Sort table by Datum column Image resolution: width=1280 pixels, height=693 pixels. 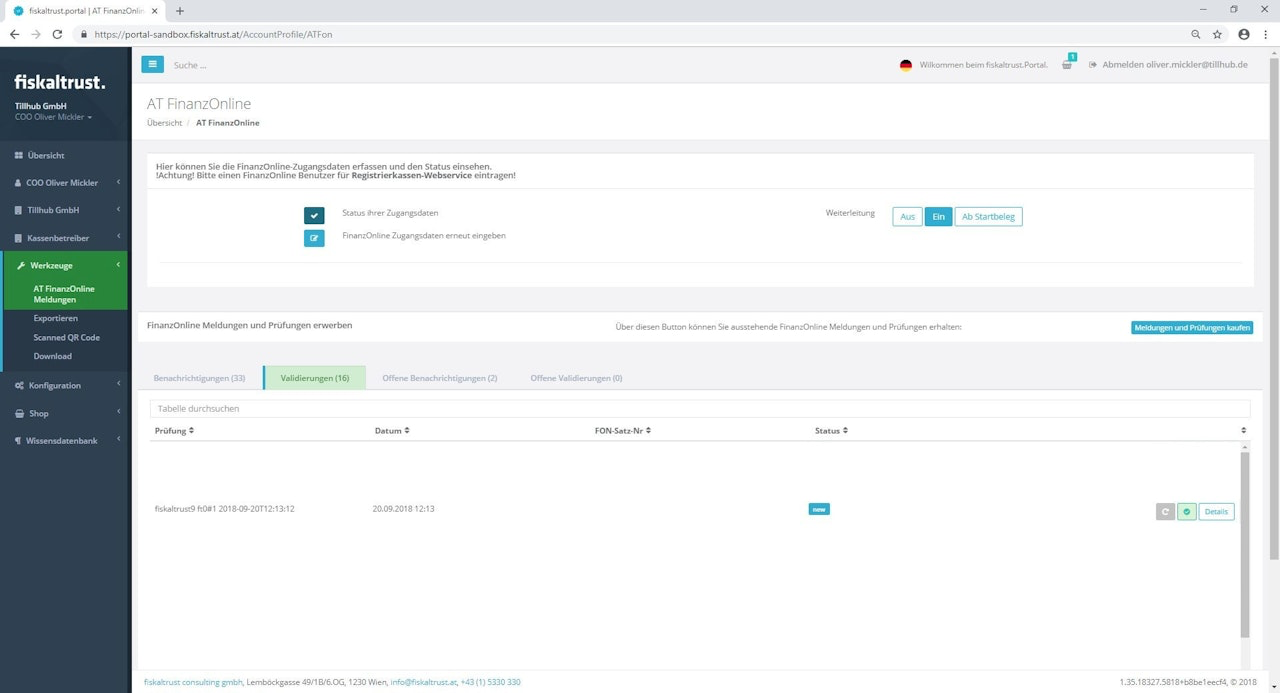(392, 431)
